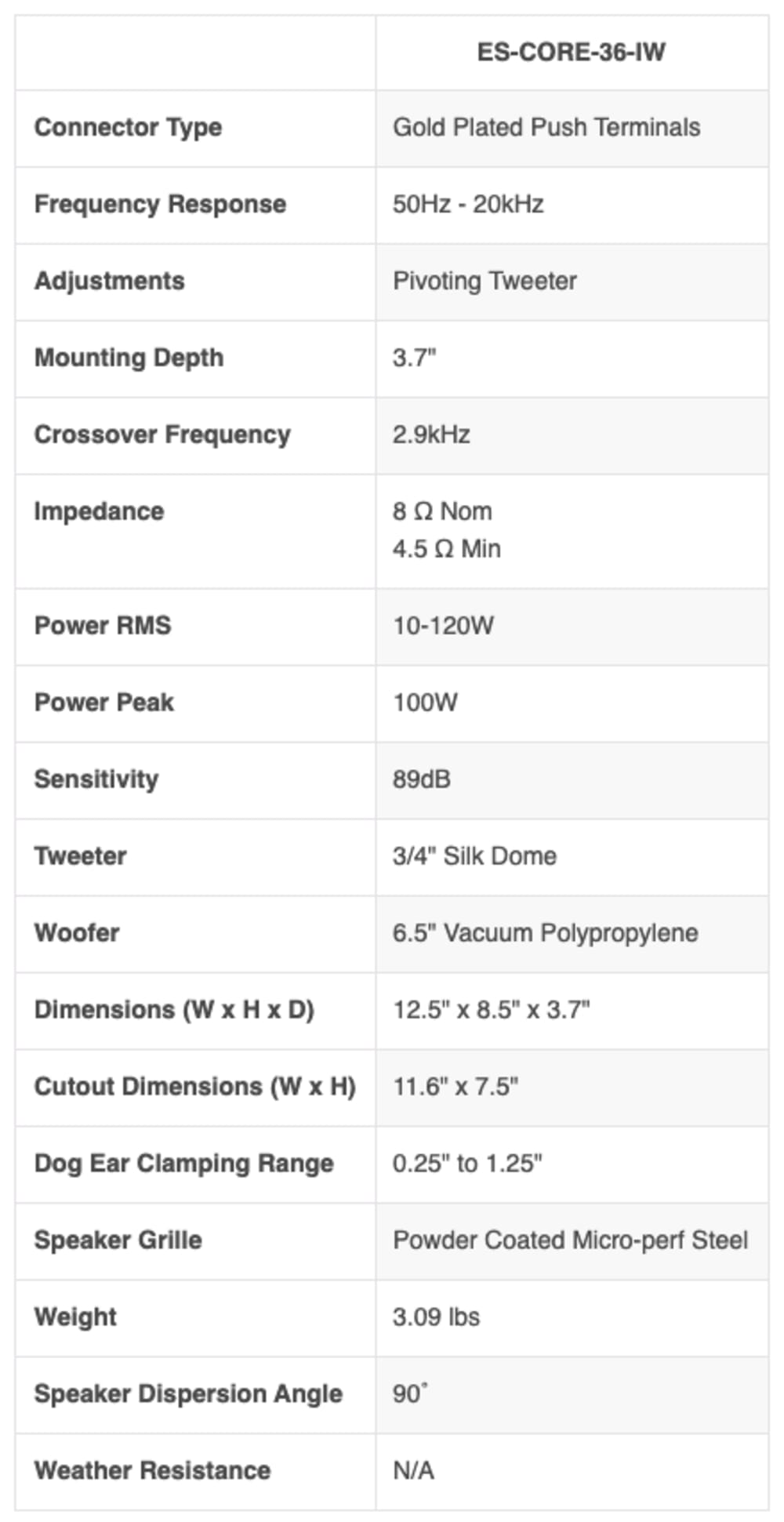This screenshot has width=784, height=1522.
Task: Click the 2.9kHz crossover frequency value
Action: pyautogui.click(x=431, y=434)
